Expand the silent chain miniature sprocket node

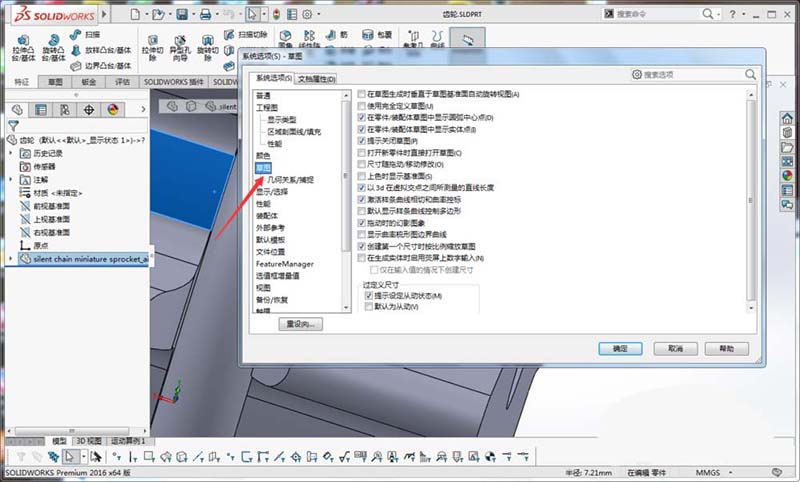coord(11,259)
